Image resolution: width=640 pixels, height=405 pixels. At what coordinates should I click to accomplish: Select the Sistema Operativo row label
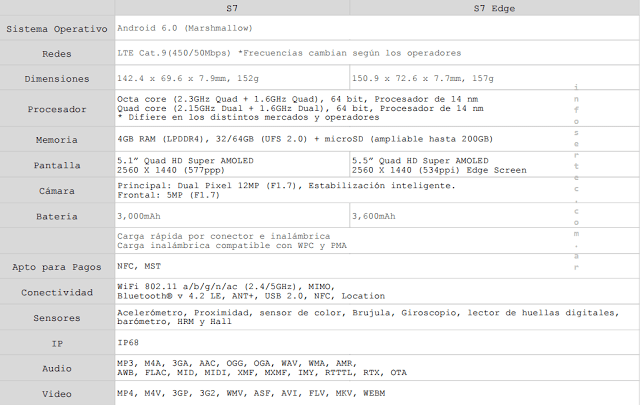click(x=56, y=29)
